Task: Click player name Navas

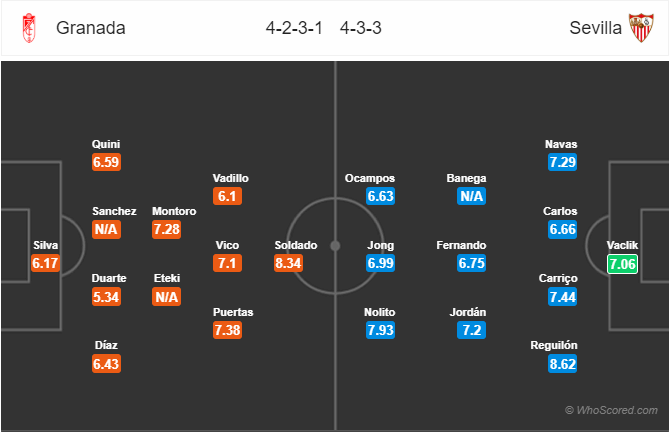Action: tap(561, 144)
